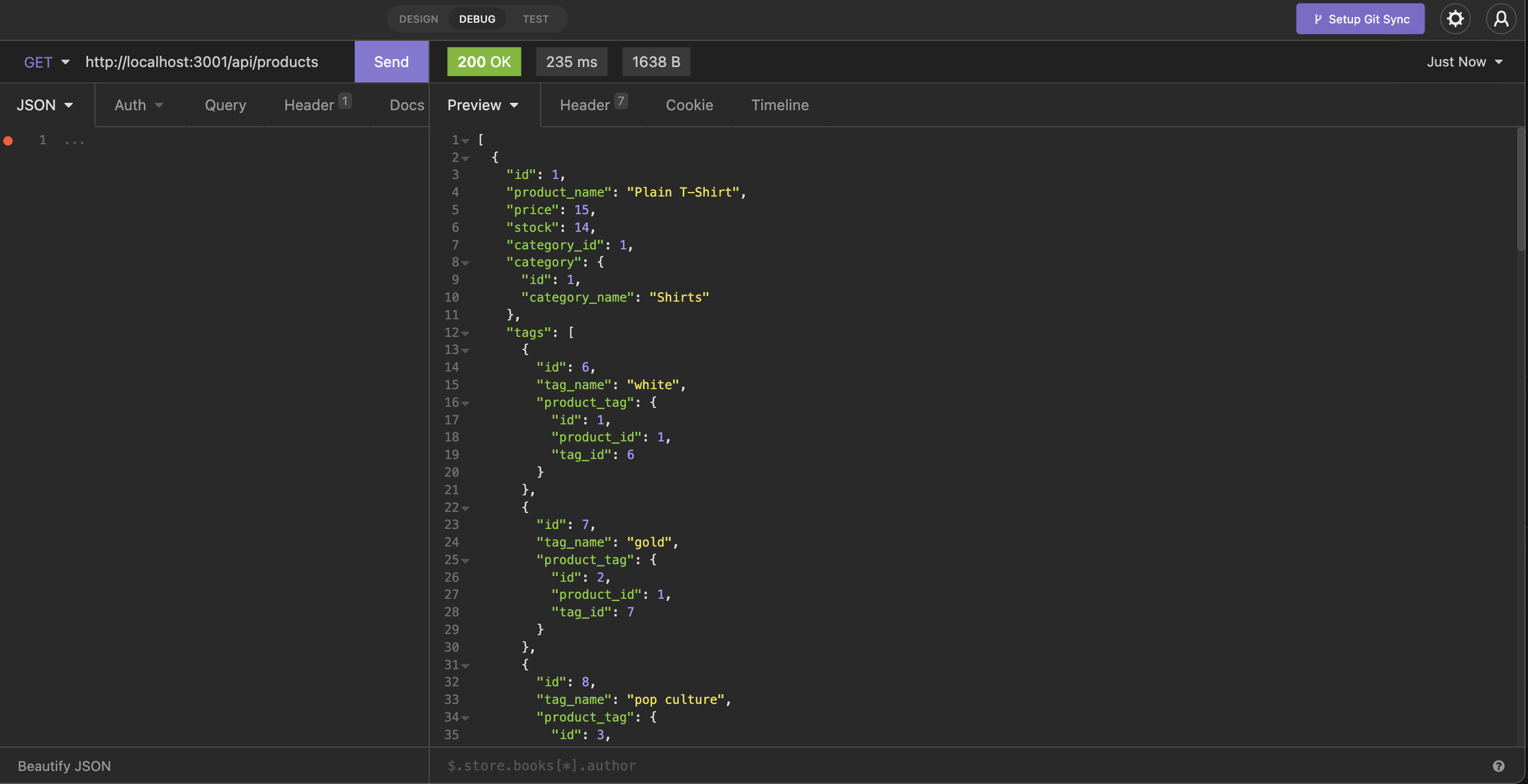1528x784 pixels.
Task: Click the help question mark icon
Action: pyautogui.click(x=1498, y=766)
